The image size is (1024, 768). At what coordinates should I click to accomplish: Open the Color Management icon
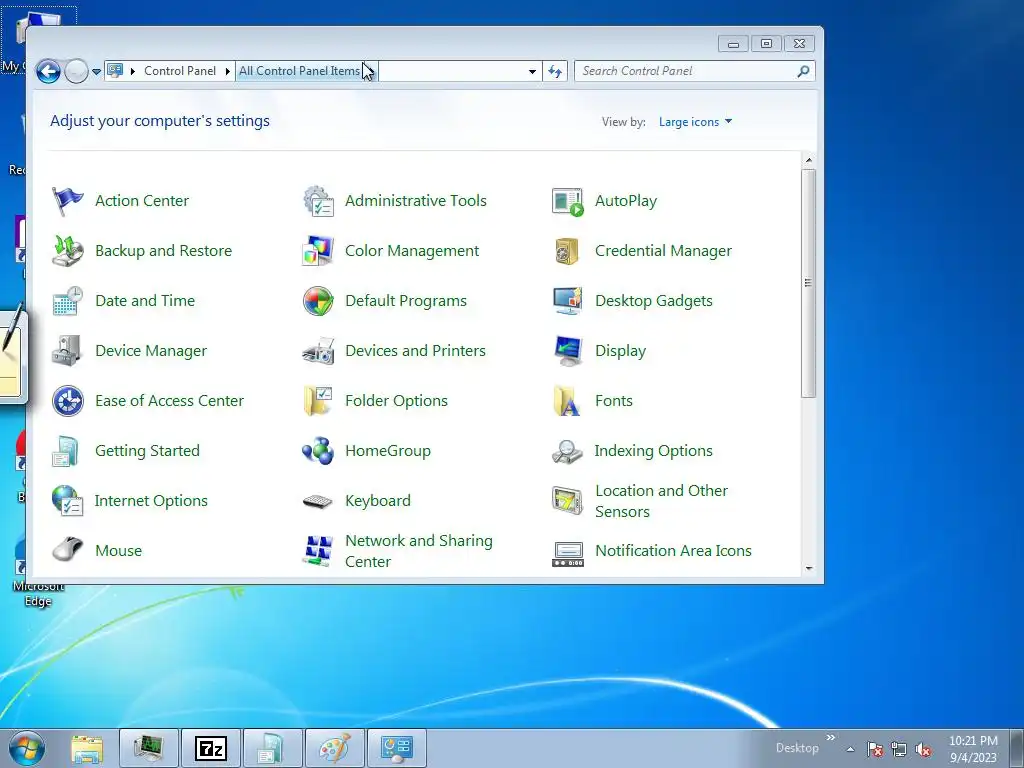pos(318,251)
